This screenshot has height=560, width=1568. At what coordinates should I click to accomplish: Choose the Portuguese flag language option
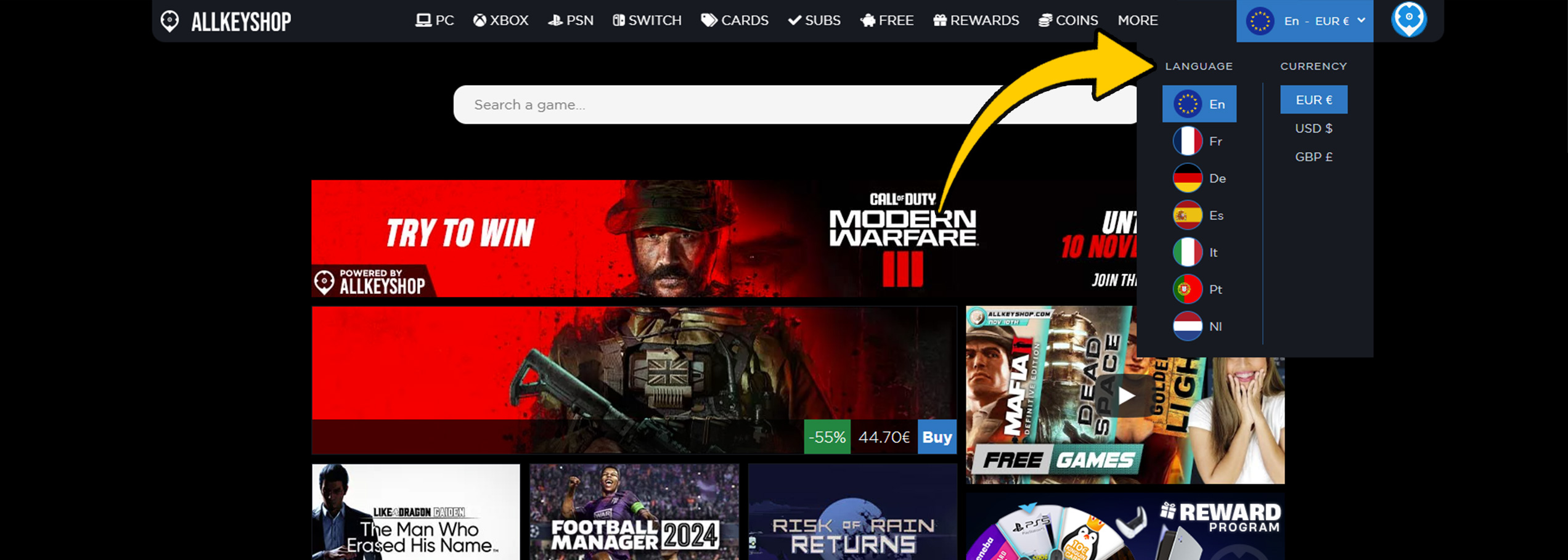[x=1198, y=289]
